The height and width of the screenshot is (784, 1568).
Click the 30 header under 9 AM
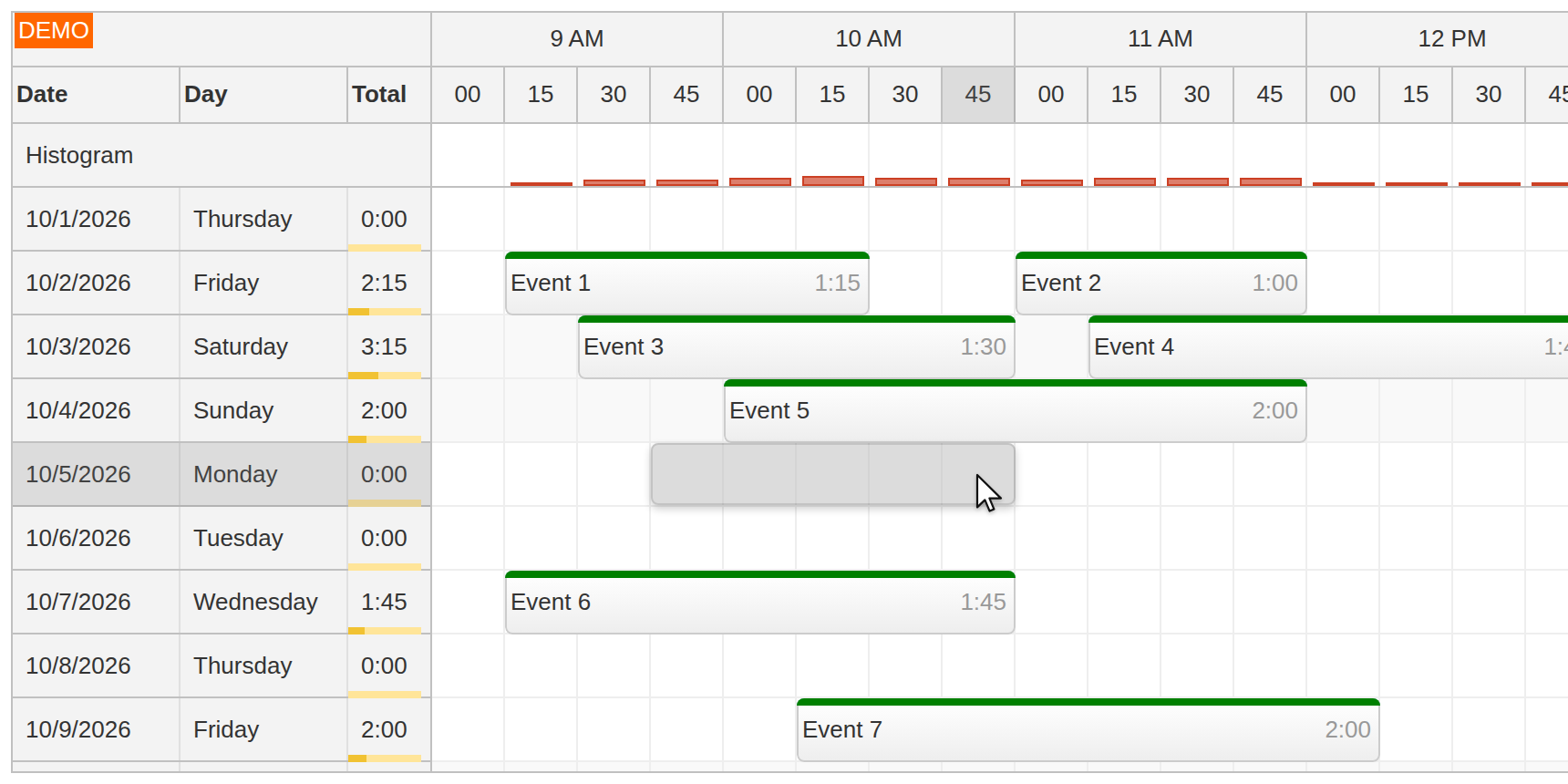[614, 95]
